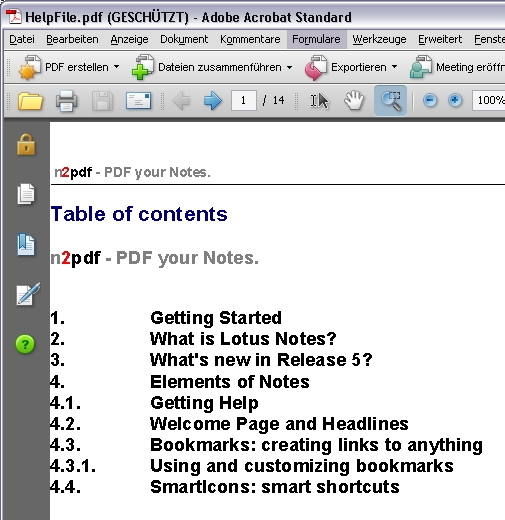The width and height of the screenshot is (505, 520).
Task: Open the security padlock panel
Action: click(26, 145)
